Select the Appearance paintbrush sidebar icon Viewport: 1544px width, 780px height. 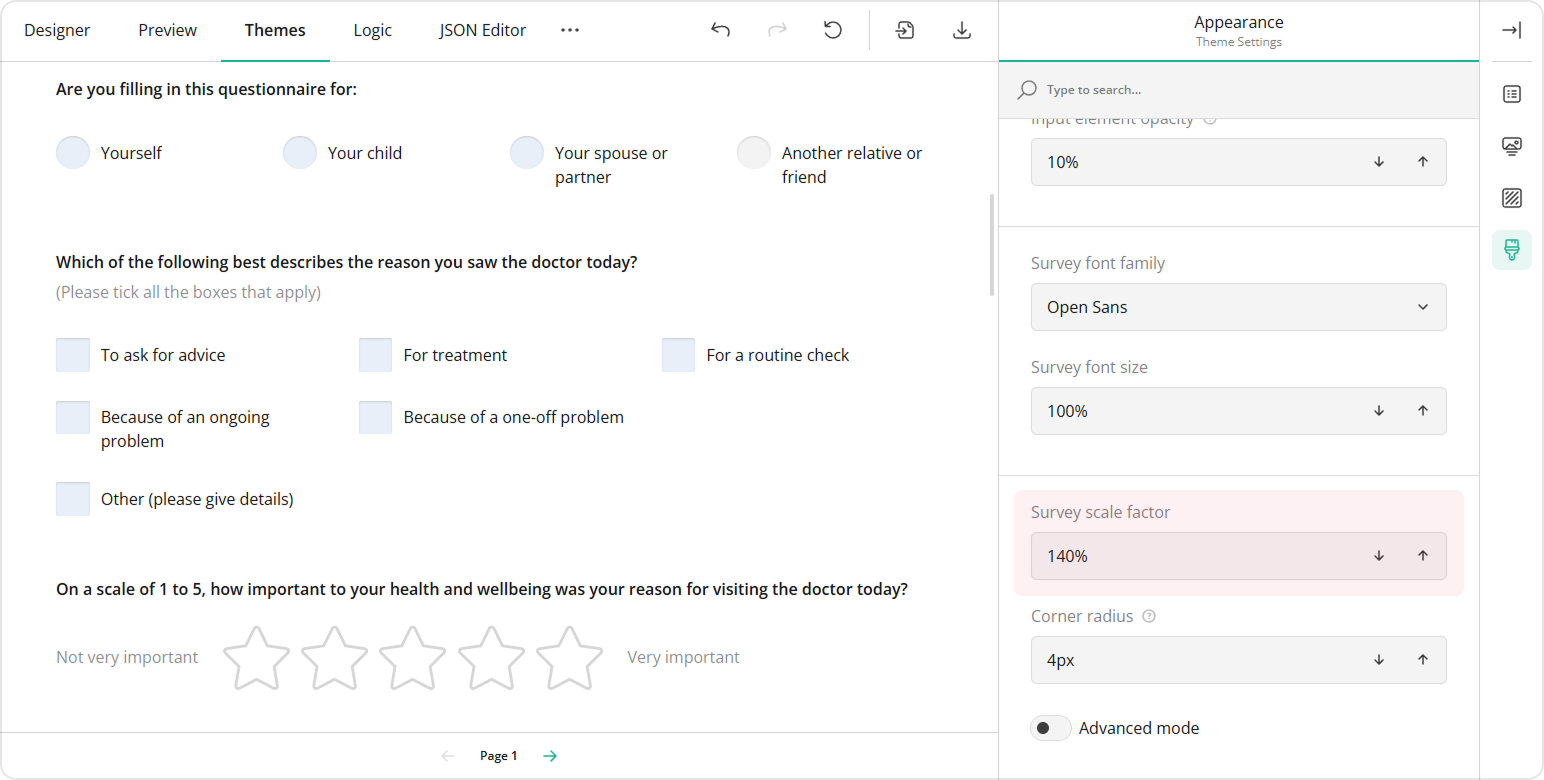pos(1511,250)
